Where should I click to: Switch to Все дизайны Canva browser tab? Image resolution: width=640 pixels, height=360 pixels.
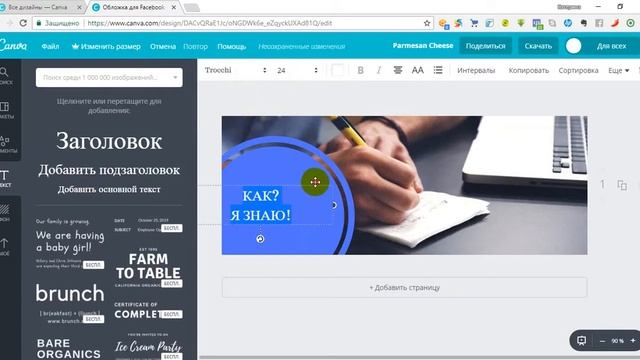[39, 7]
